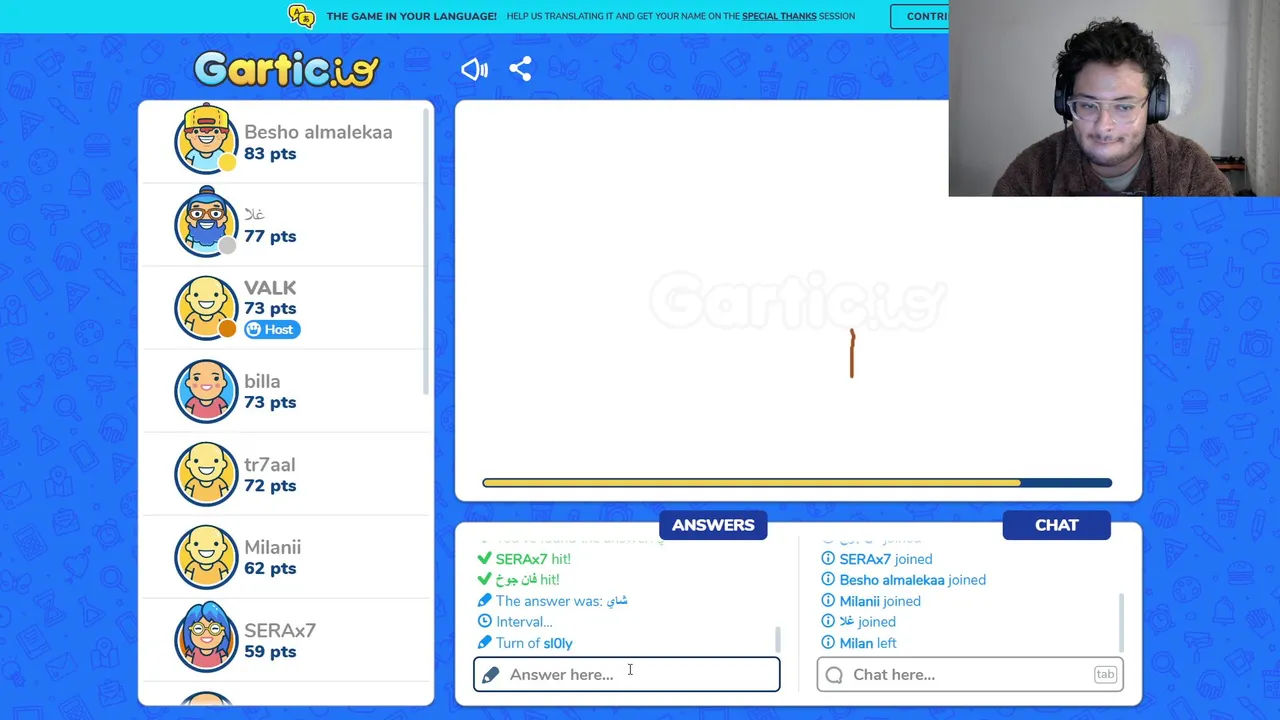
Task: Click the 59 pts score
Action: [270, 652]
